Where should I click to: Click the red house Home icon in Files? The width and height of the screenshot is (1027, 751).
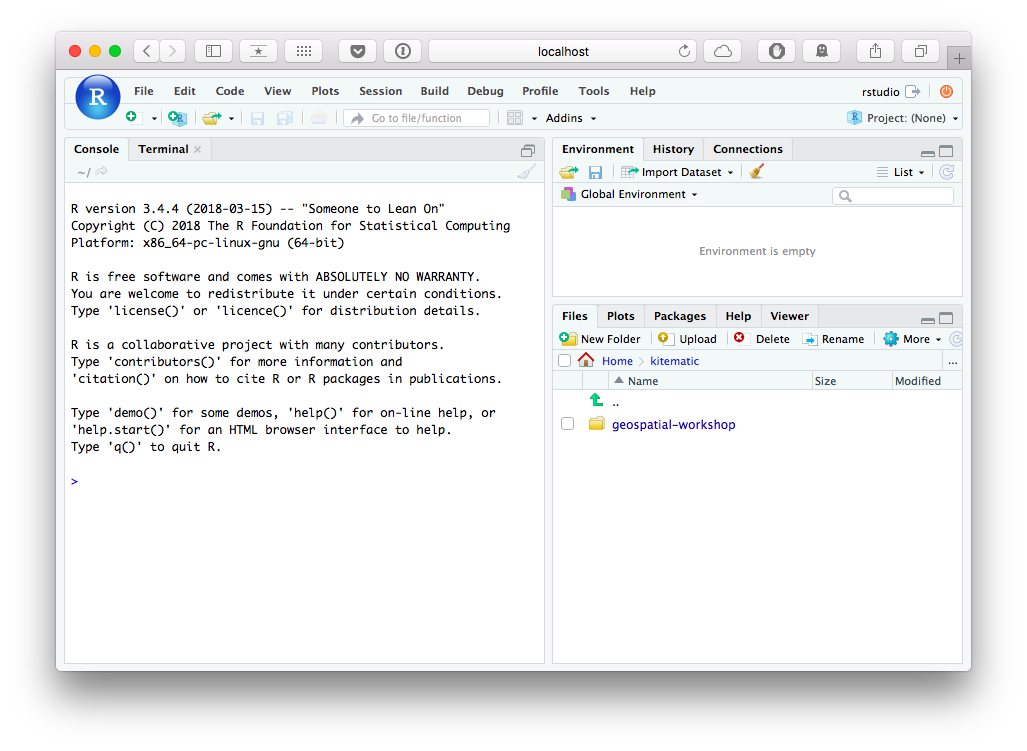[x=586, y=360]
